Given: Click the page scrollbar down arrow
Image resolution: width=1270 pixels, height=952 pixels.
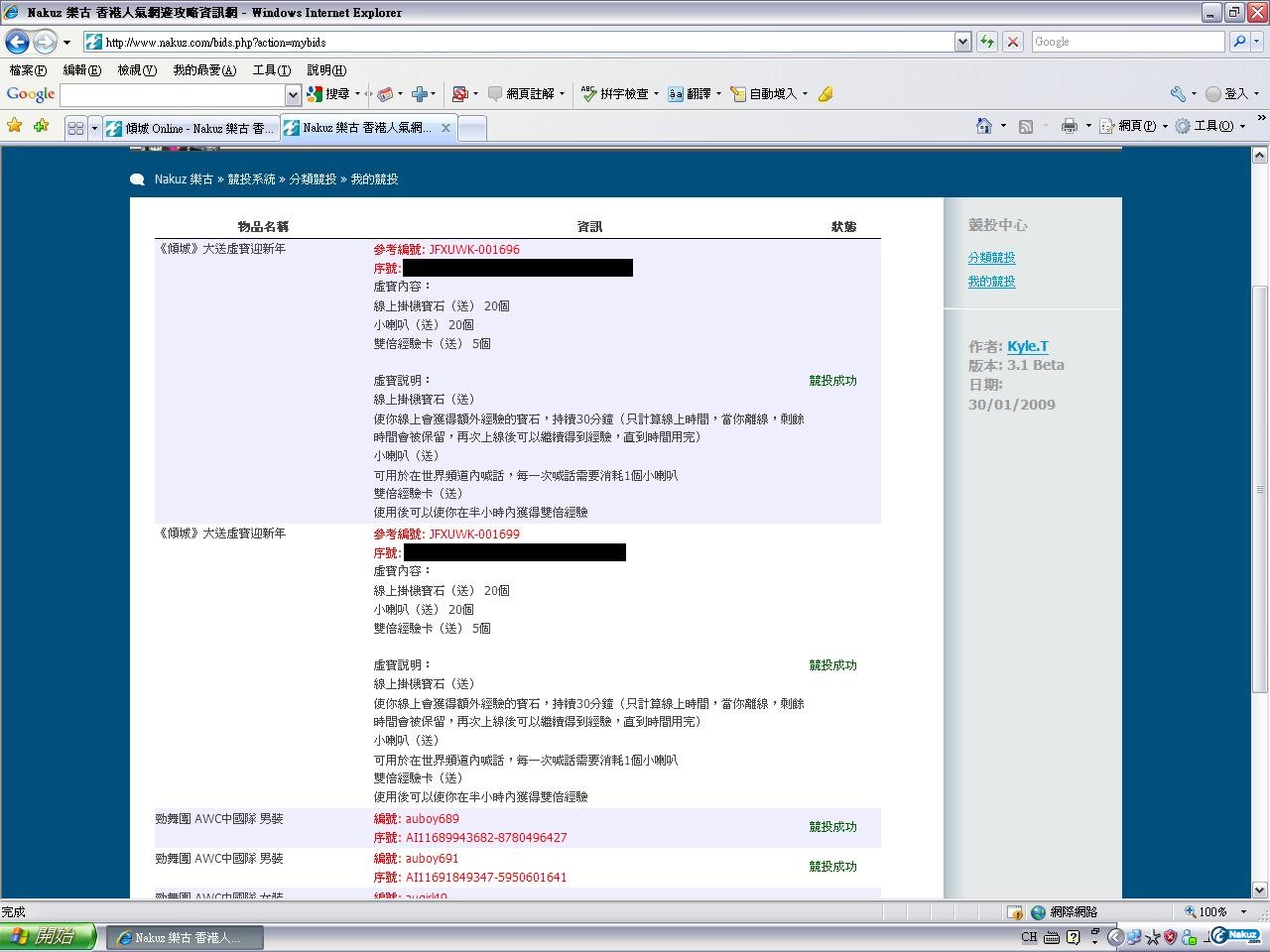Looking at the screenshot, I should click(x=1260, y=890).
